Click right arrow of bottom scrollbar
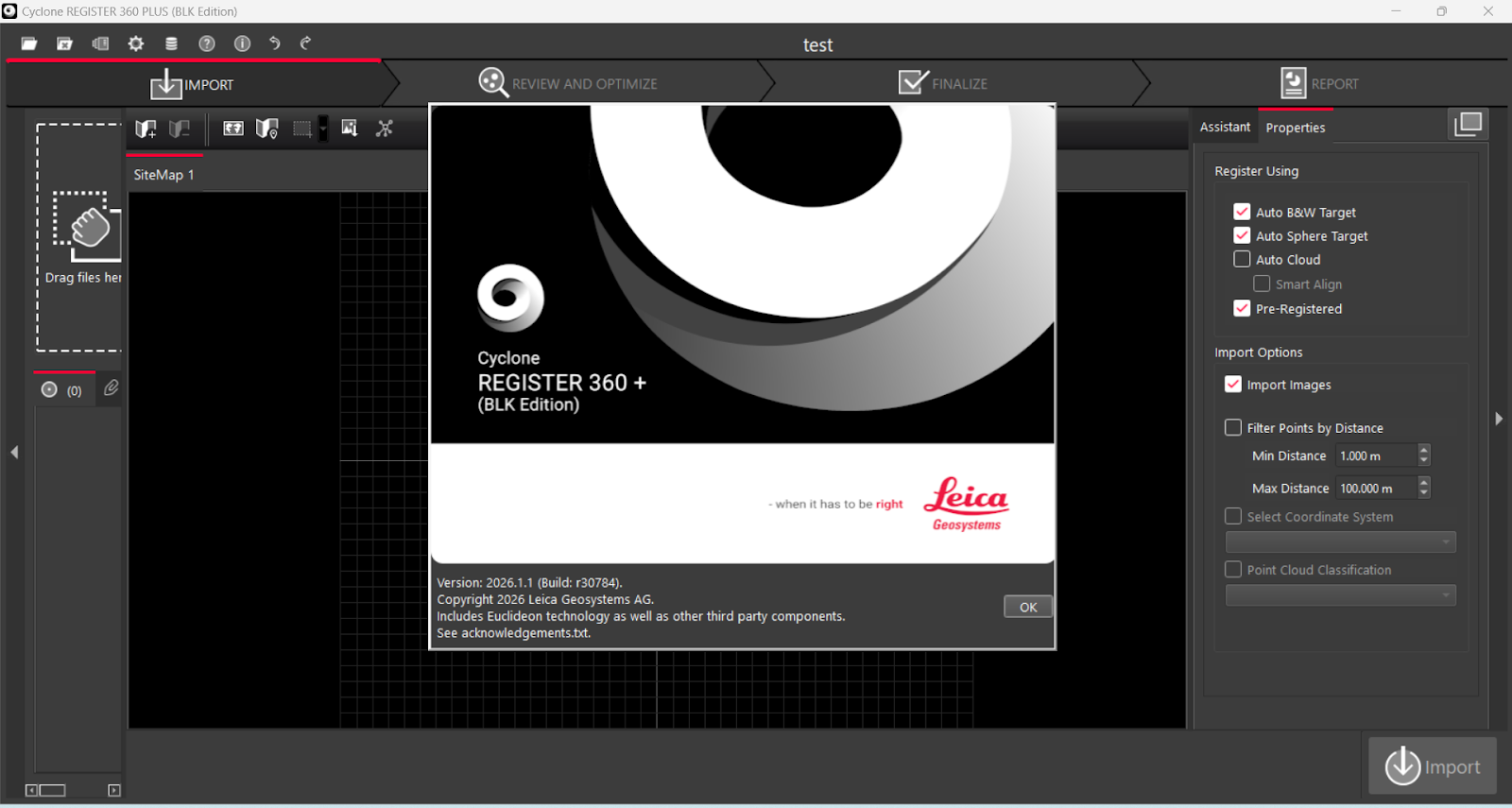Screen dimensions: 1512x808 (114, 790)
